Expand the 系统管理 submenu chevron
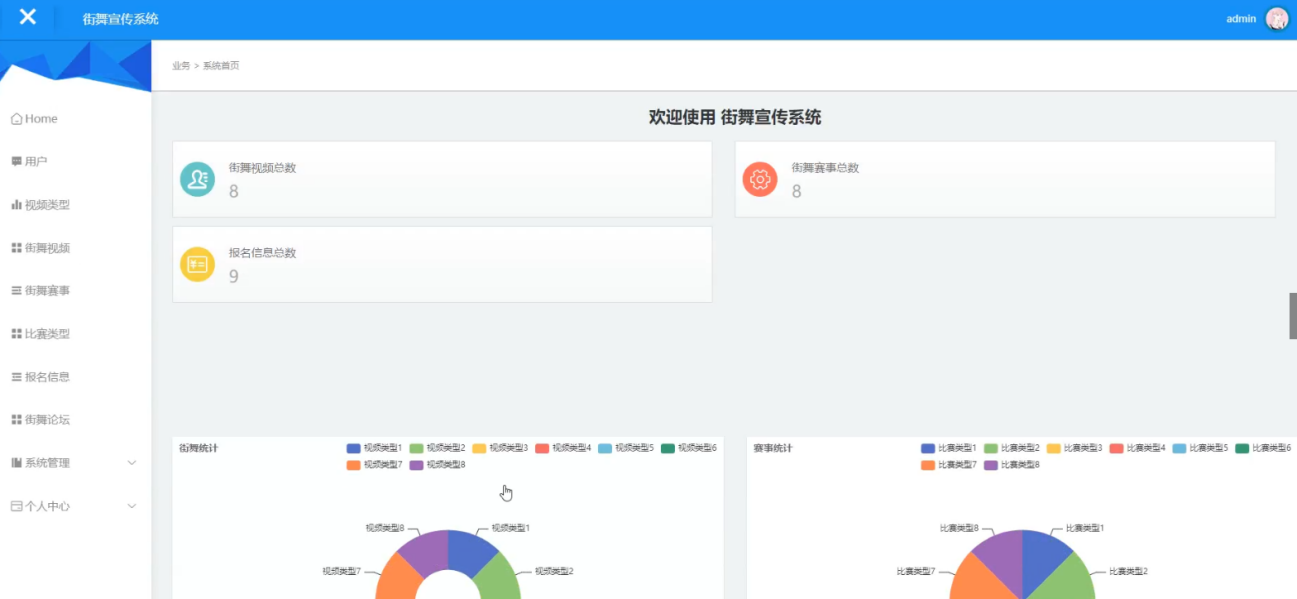The width and height of the screenshot is (1297, 599). click(132, 463)
